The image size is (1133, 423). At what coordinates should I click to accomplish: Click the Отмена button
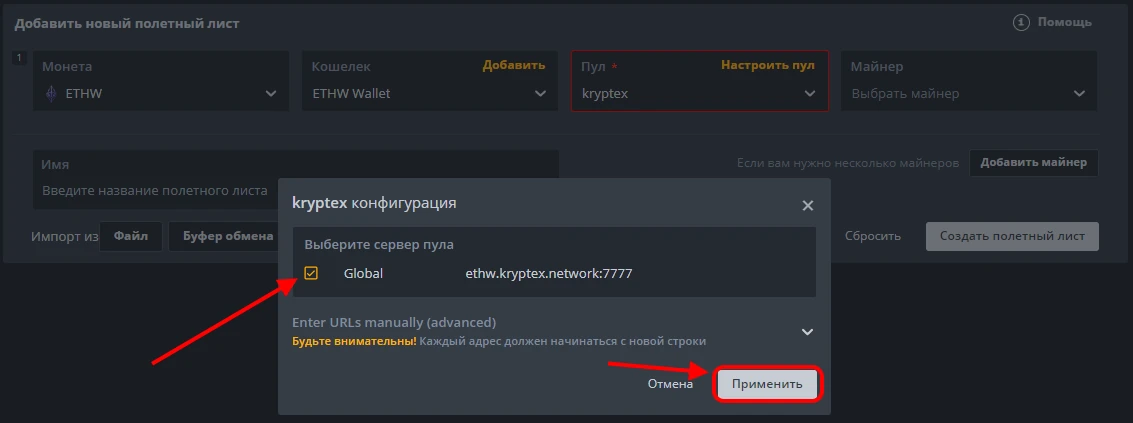(x=670, y=384)
